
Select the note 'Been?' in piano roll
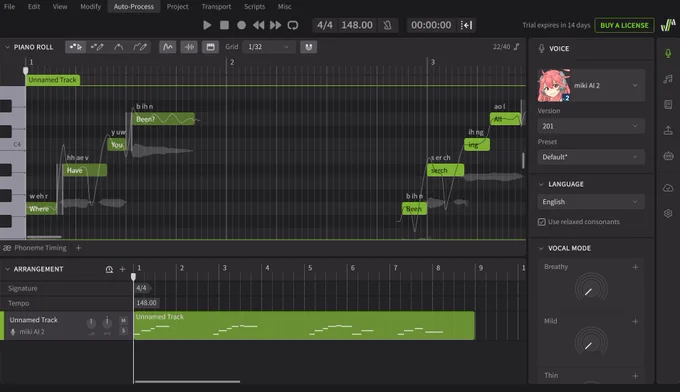pos(163,119)
